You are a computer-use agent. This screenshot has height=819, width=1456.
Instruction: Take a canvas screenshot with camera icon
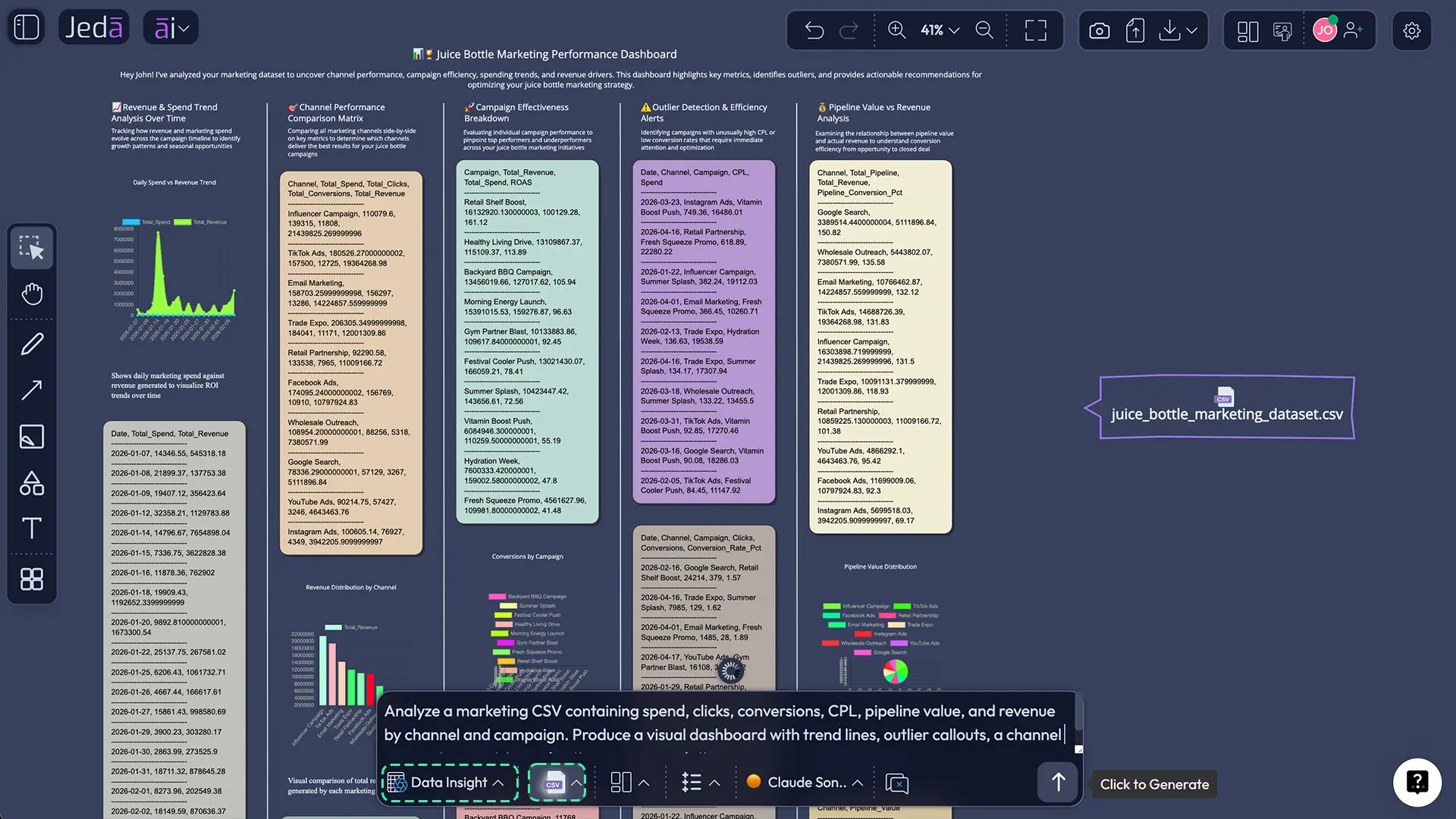click(1100, 30)
